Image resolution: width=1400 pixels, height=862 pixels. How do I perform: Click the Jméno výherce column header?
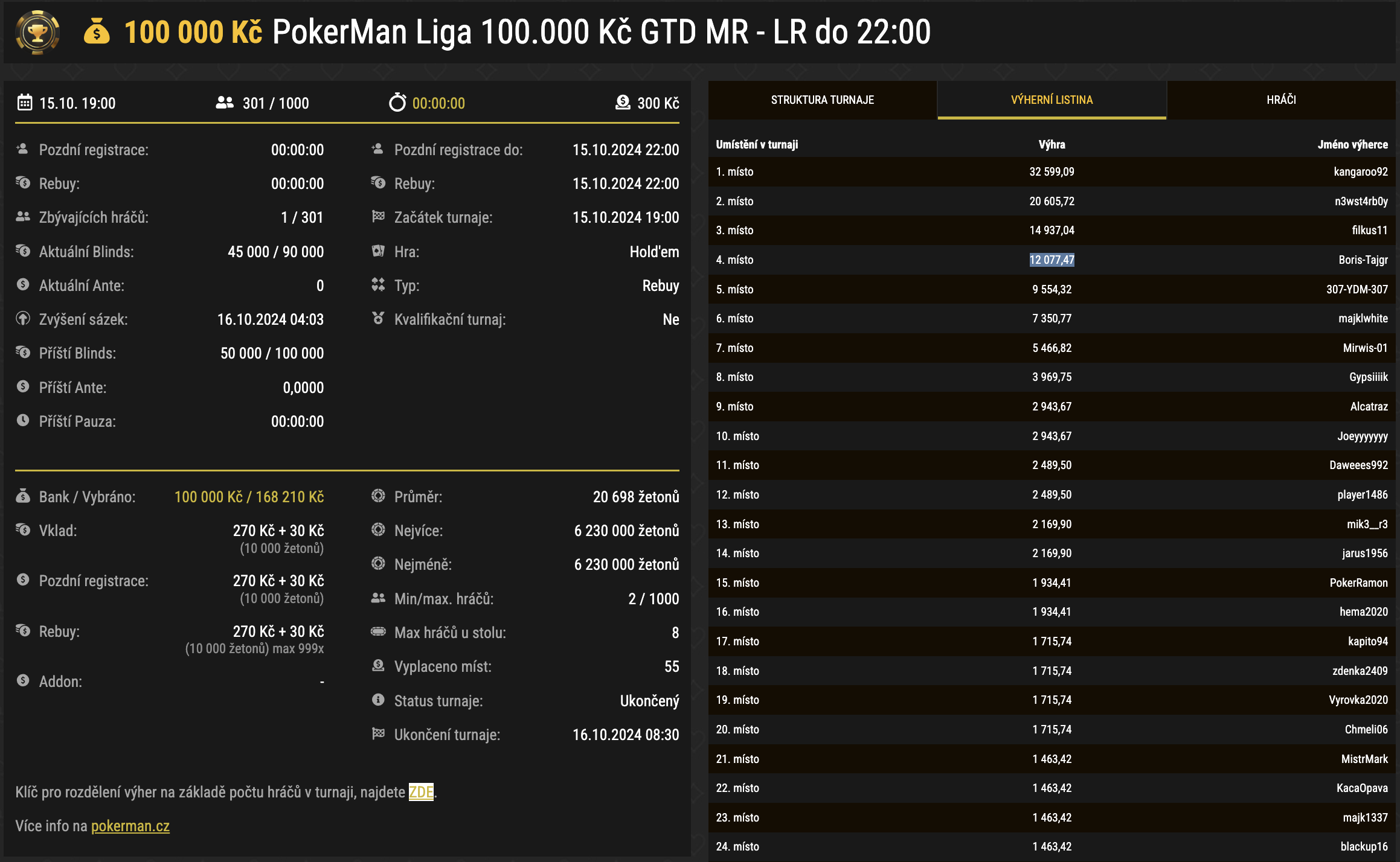coord(1353,144)
